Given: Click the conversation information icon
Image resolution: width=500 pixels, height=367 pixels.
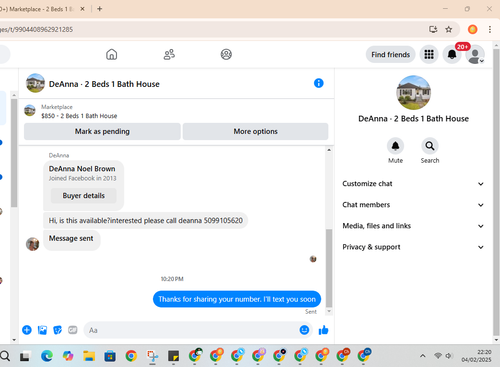Looking at the screenshot, I should (319, 83).
